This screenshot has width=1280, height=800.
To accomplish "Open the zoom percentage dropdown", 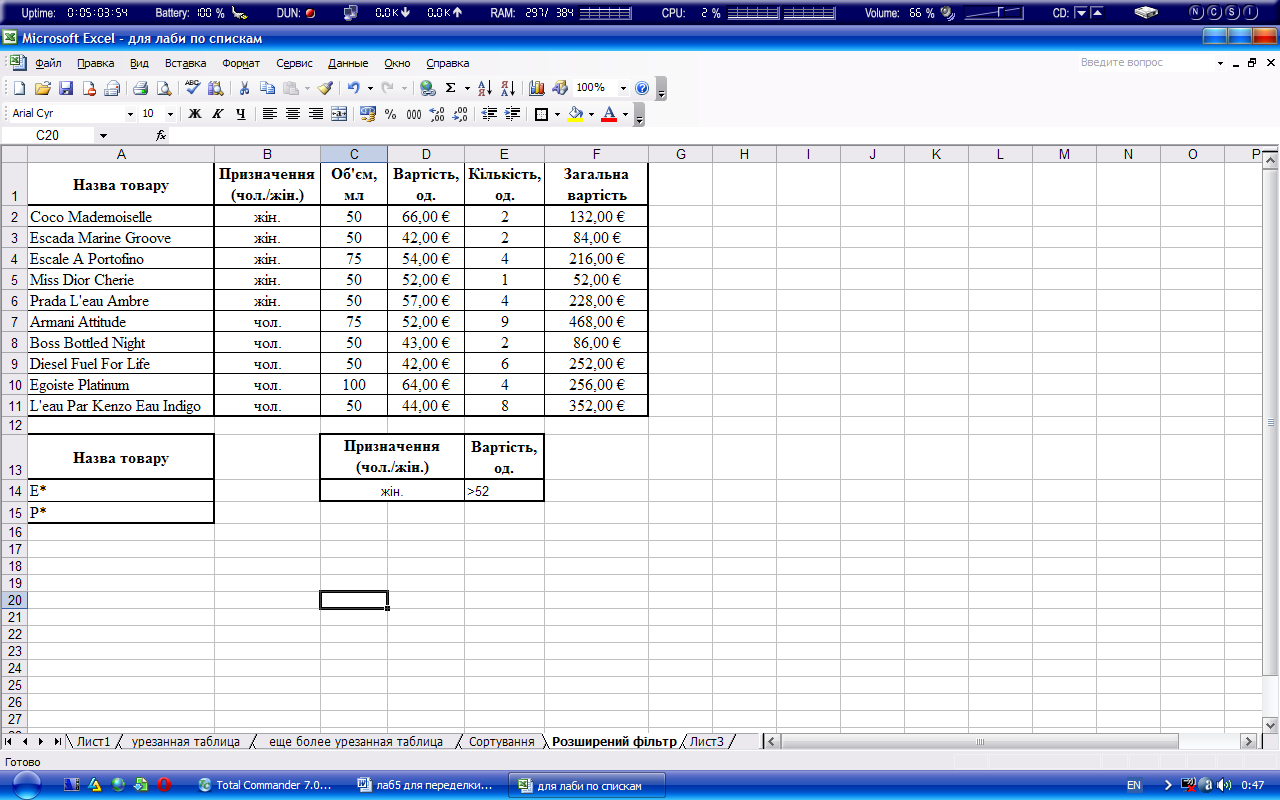I will tap(624, 88).
